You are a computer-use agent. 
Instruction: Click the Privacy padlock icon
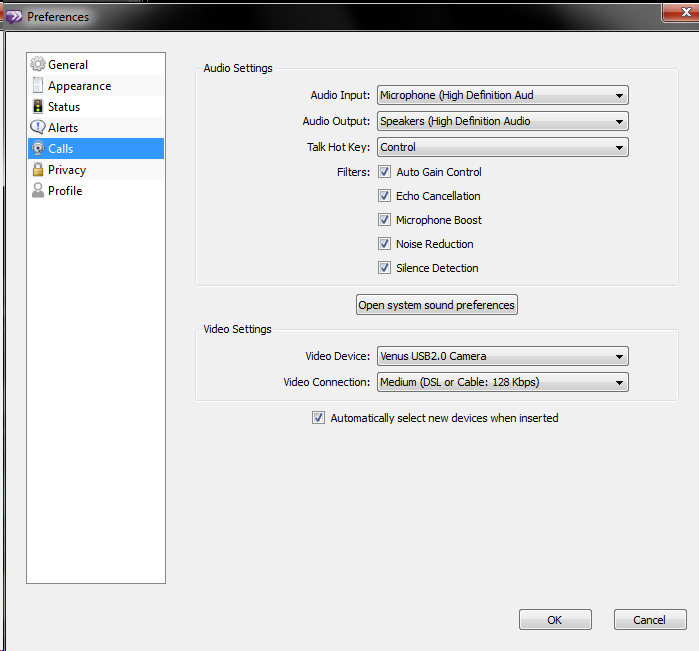pyautogui.click(x=38, y=170)
